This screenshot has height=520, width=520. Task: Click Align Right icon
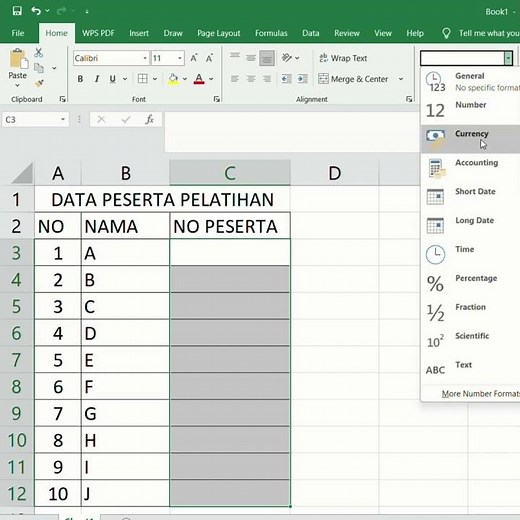[x=267, y=79]
